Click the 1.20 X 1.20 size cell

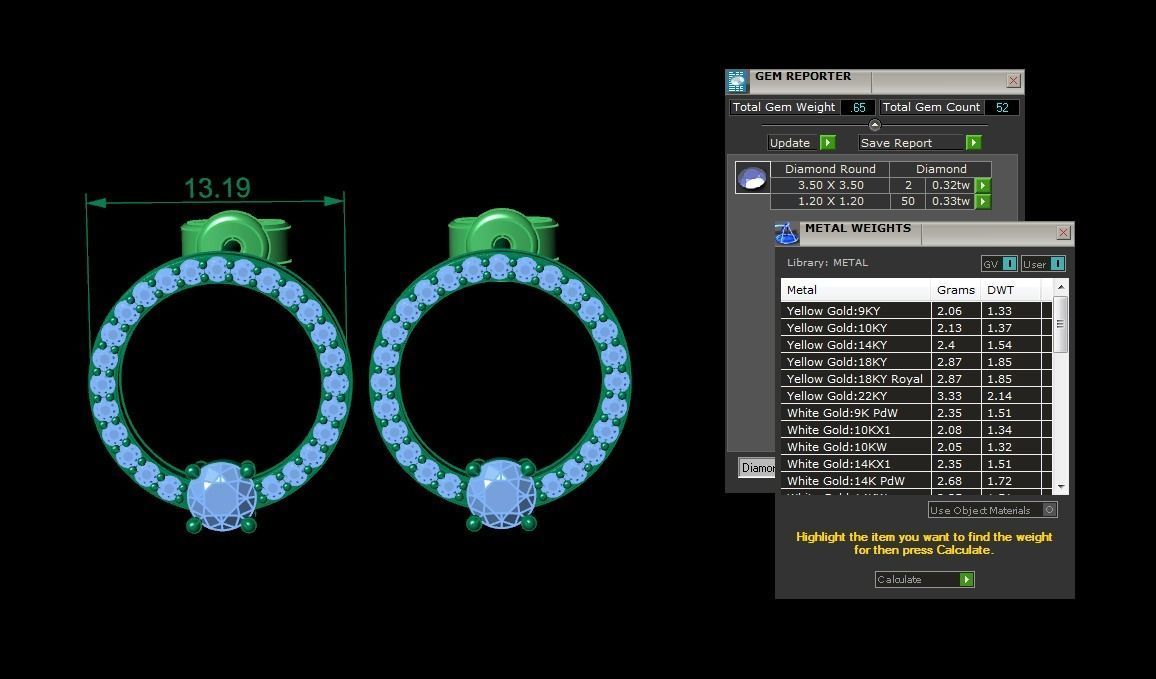pyautogui.click(x=830, y=201)
